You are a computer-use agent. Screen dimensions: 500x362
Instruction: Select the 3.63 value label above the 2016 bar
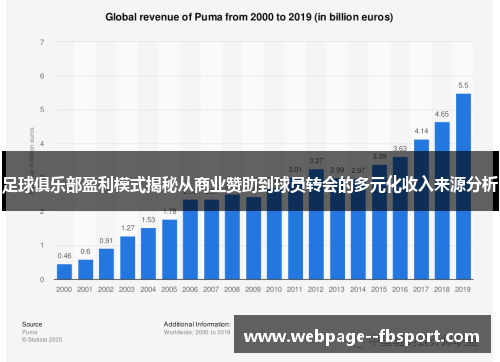(x=400, y=148)
